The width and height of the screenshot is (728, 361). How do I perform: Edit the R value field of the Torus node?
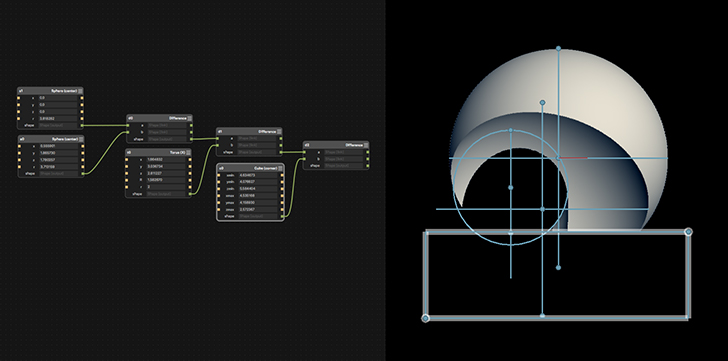tap(166, 180)
